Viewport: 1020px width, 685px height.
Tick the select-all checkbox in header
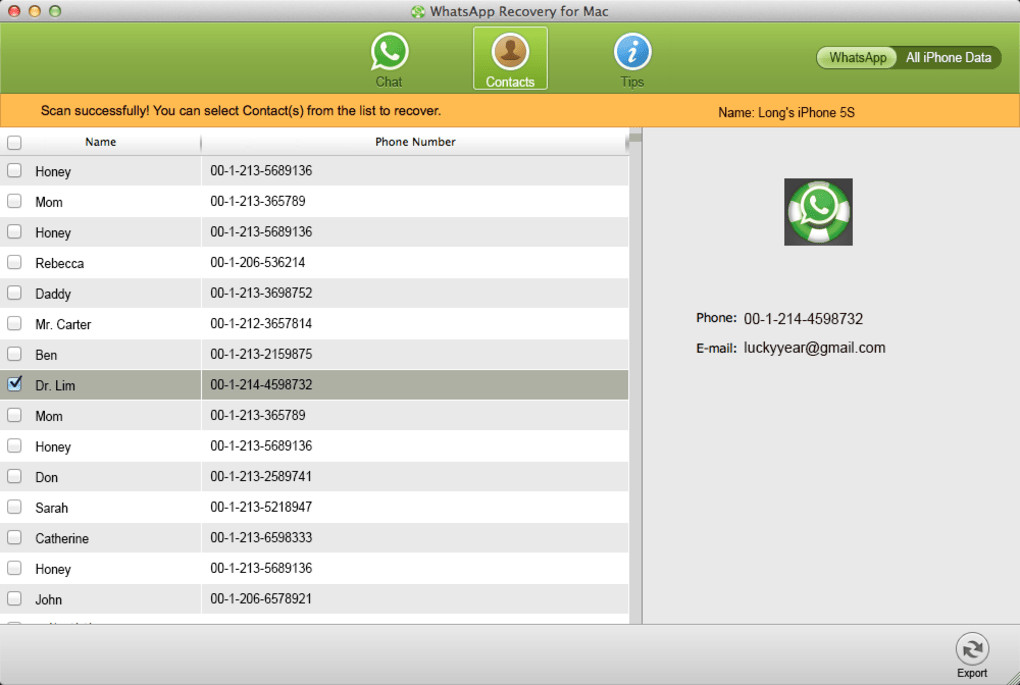pyautogui.click(x=14, y=142)
